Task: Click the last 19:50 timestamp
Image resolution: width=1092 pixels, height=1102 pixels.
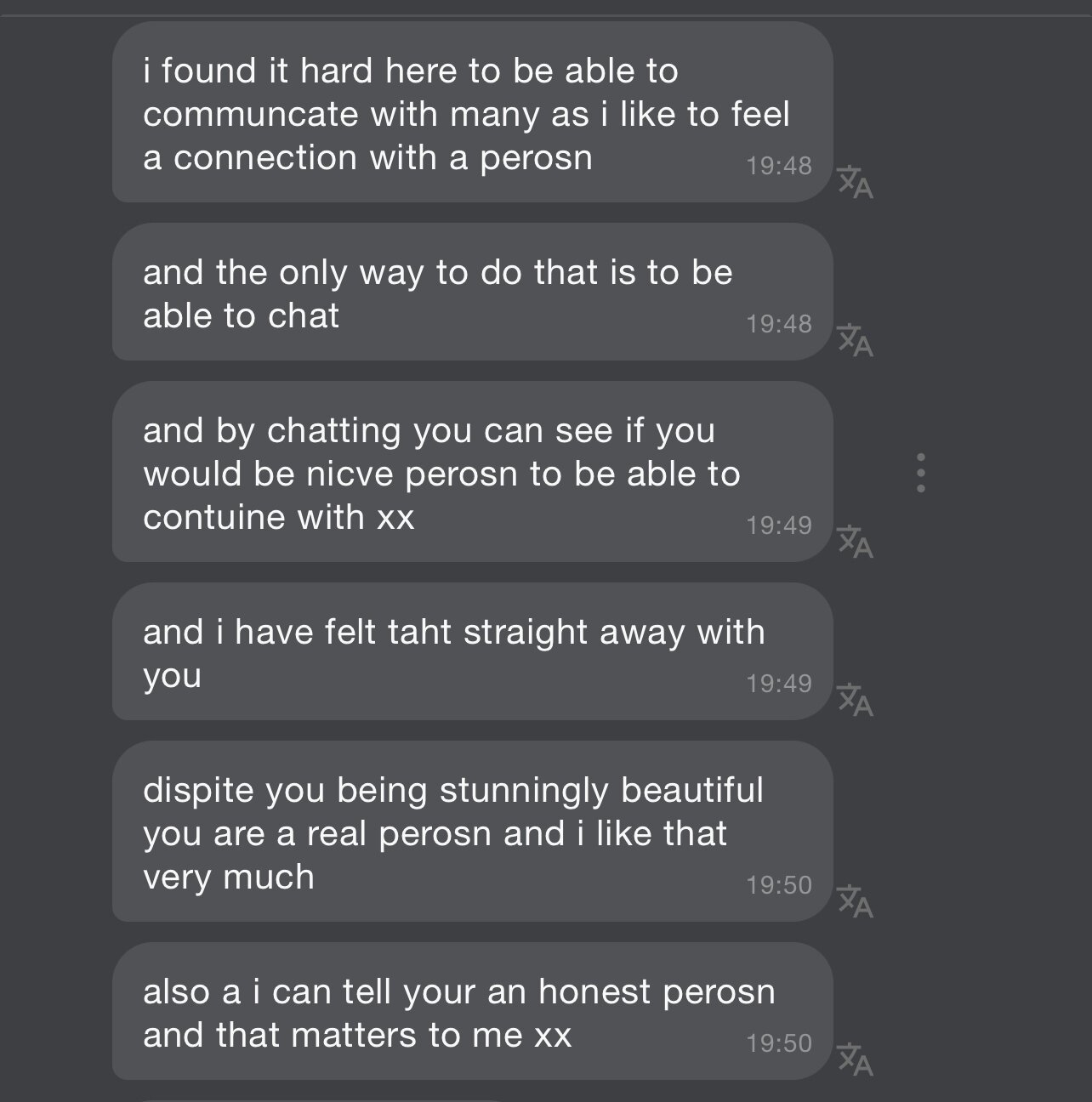Action: [778, 1043]
